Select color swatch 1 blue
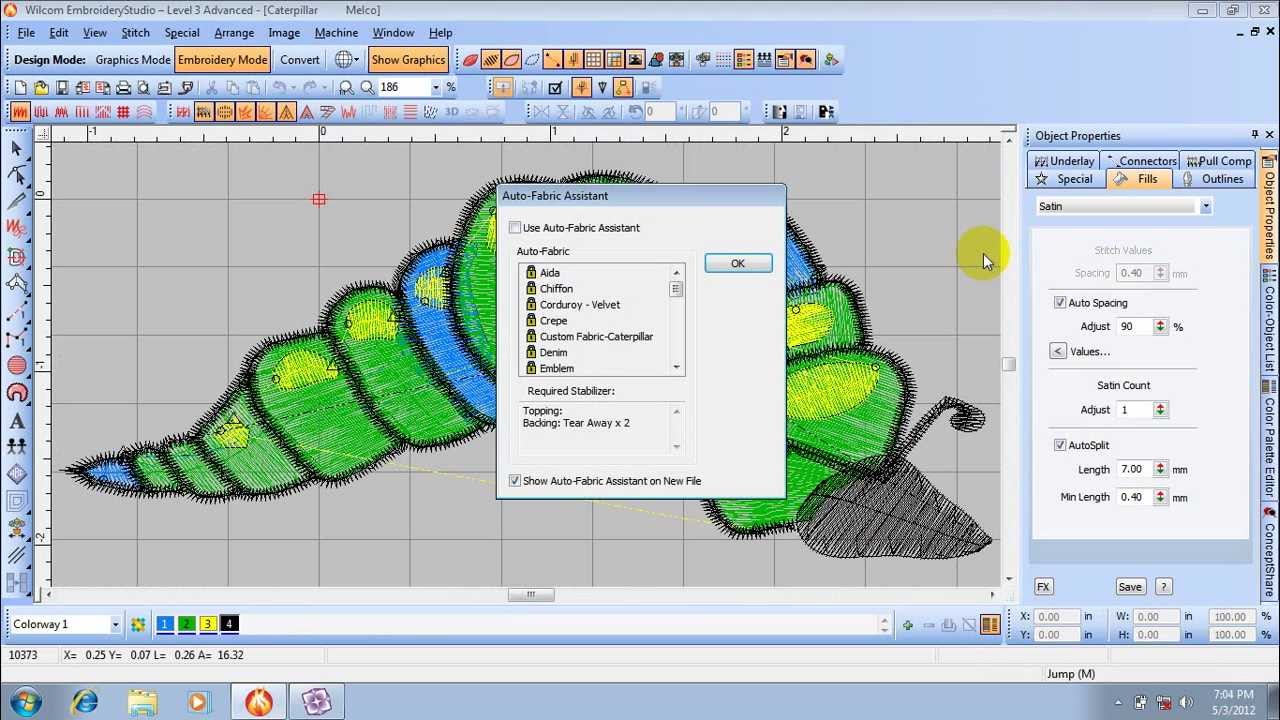1280x720 pixels. 165,624
